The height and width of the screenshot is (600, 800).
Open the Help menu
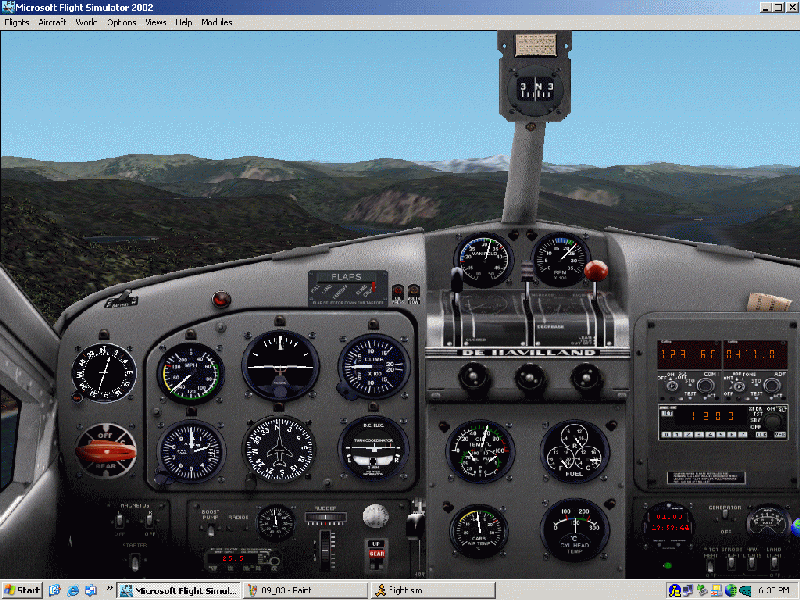point(184,22)
